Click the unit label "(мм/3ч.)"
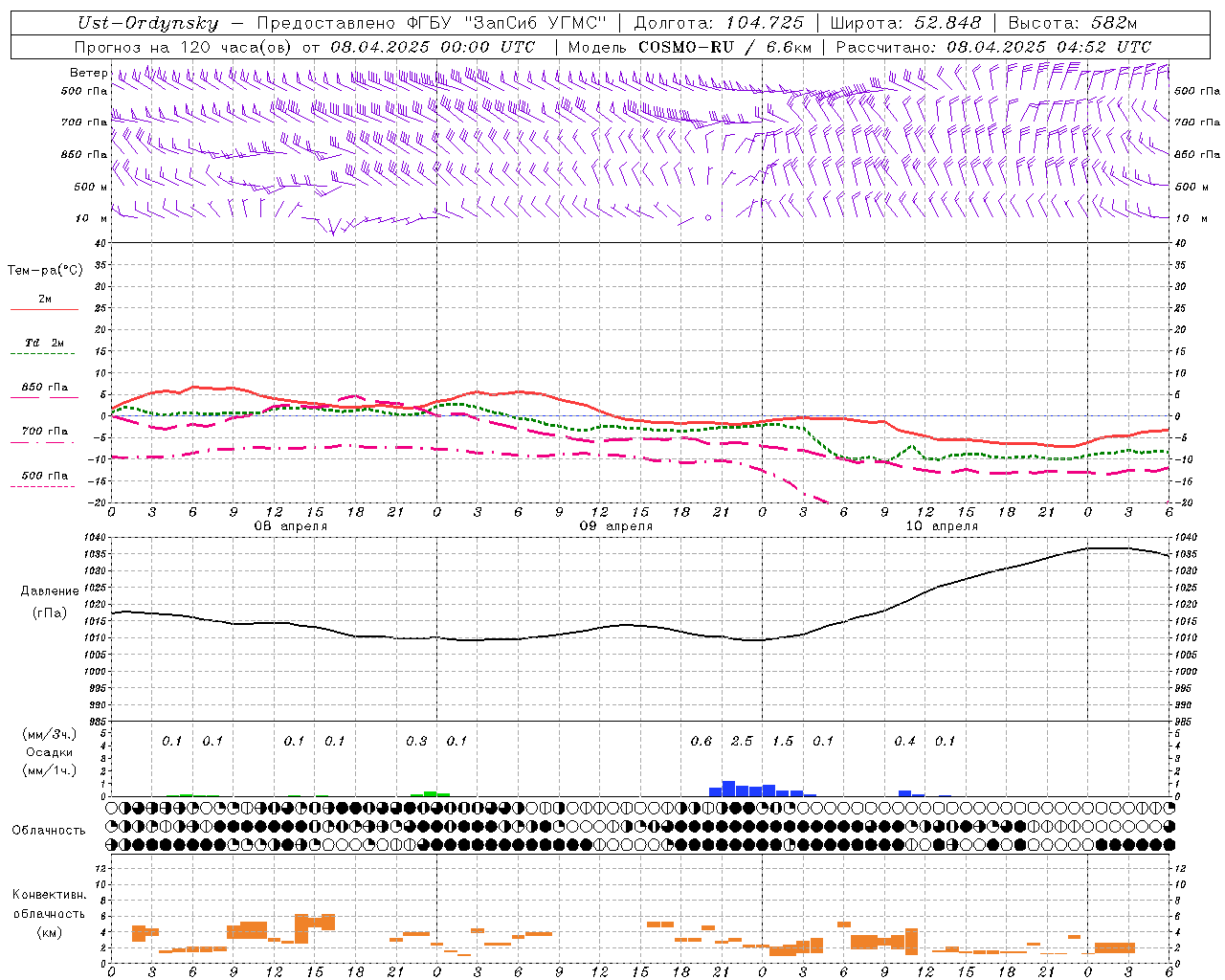 pyautogui.click(x=50, y=734)
